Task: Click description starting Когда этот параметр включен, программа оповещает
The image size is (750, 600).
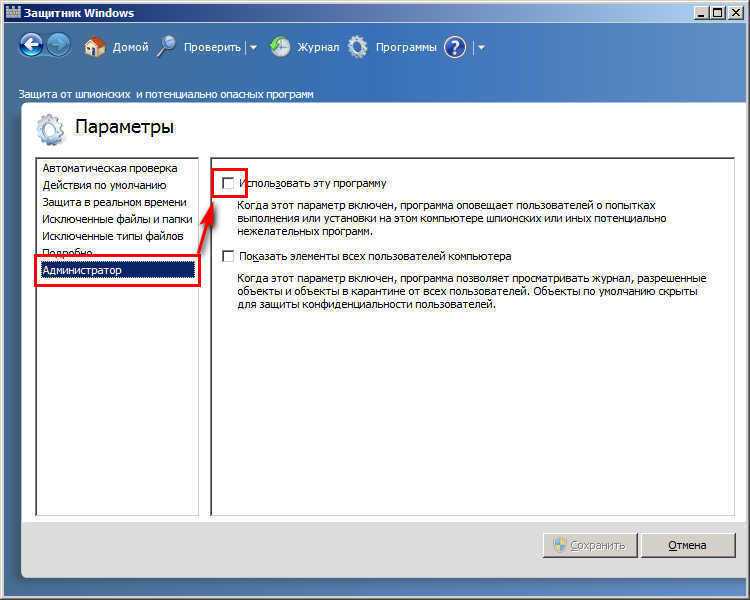Action: point(452,218)
